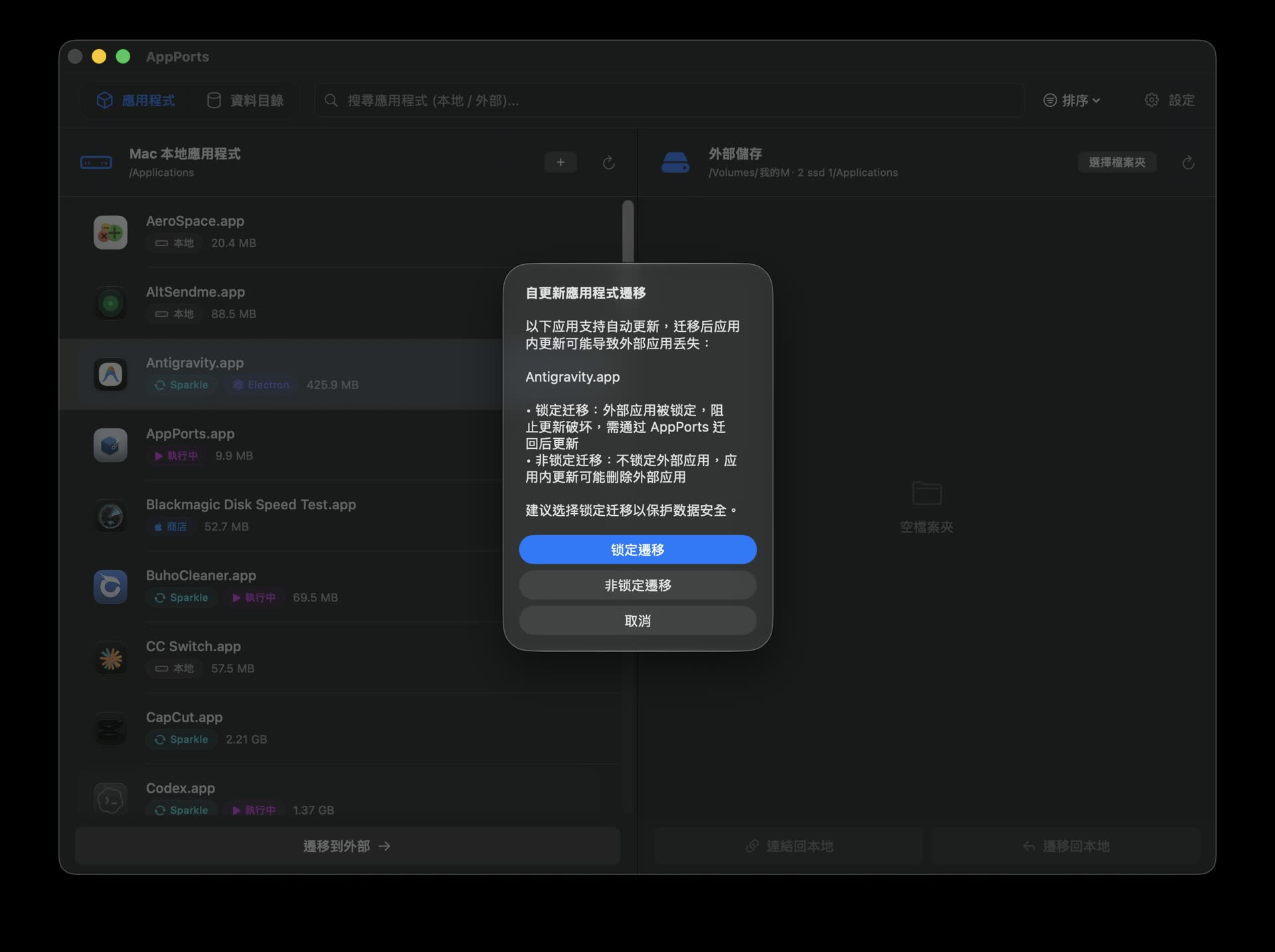The height and width of the screenshot is (952, 1275).
Task: Add an app with the plus button
Action: (x=560, y=163)
